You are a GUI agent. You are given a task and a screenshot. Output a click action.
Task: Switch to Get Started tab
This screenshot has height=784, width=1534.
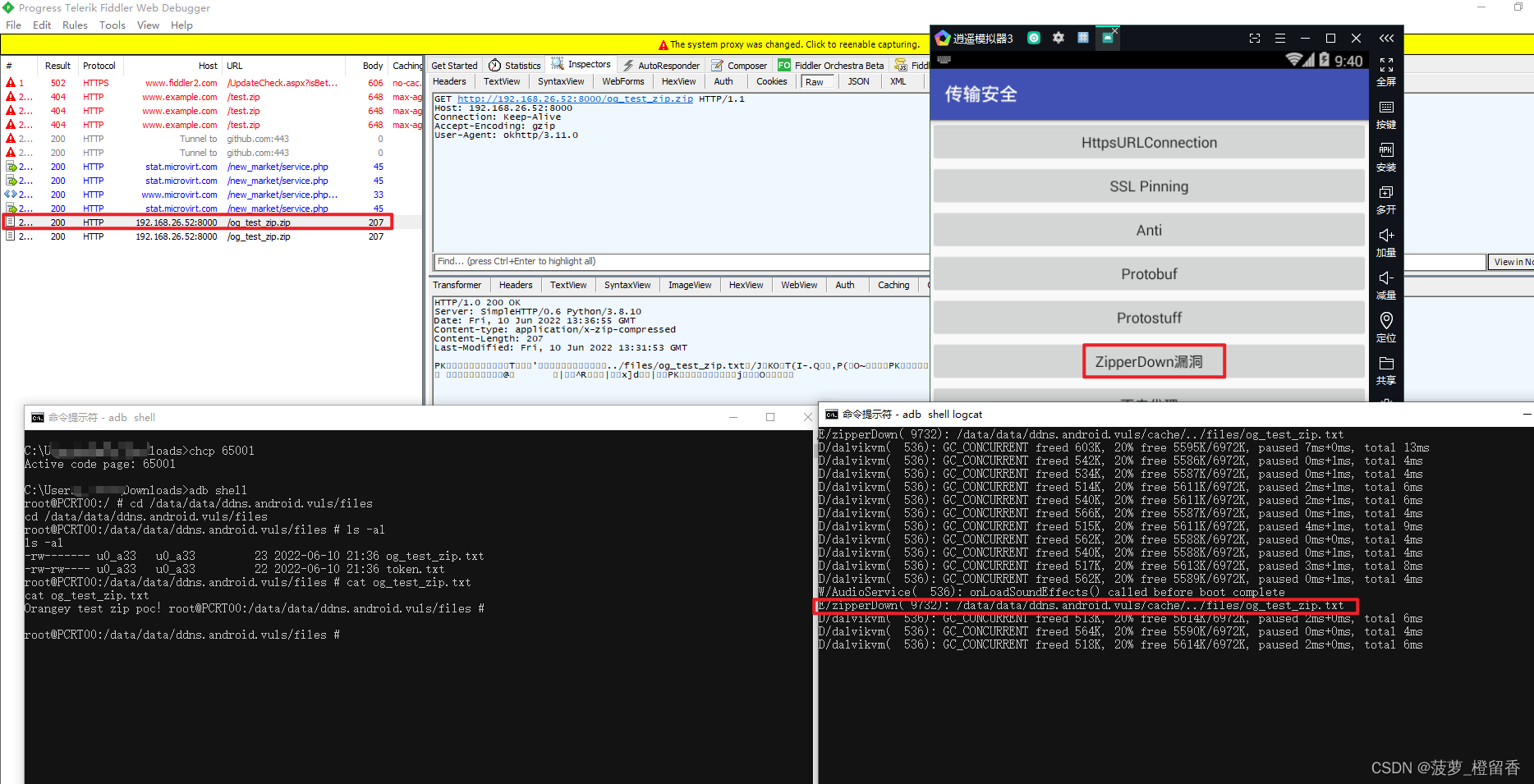click(x=454, y=66)
